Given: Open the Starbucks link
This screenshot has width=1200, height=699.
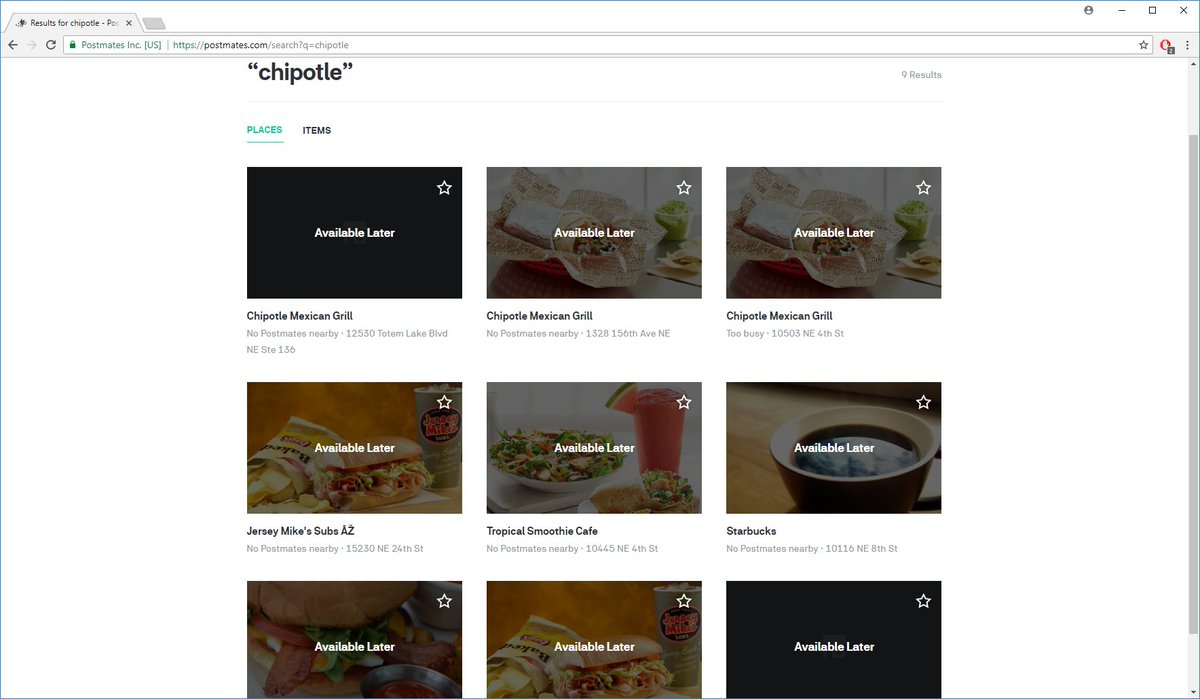Looking at the screenshot, I should coord(751,531).
